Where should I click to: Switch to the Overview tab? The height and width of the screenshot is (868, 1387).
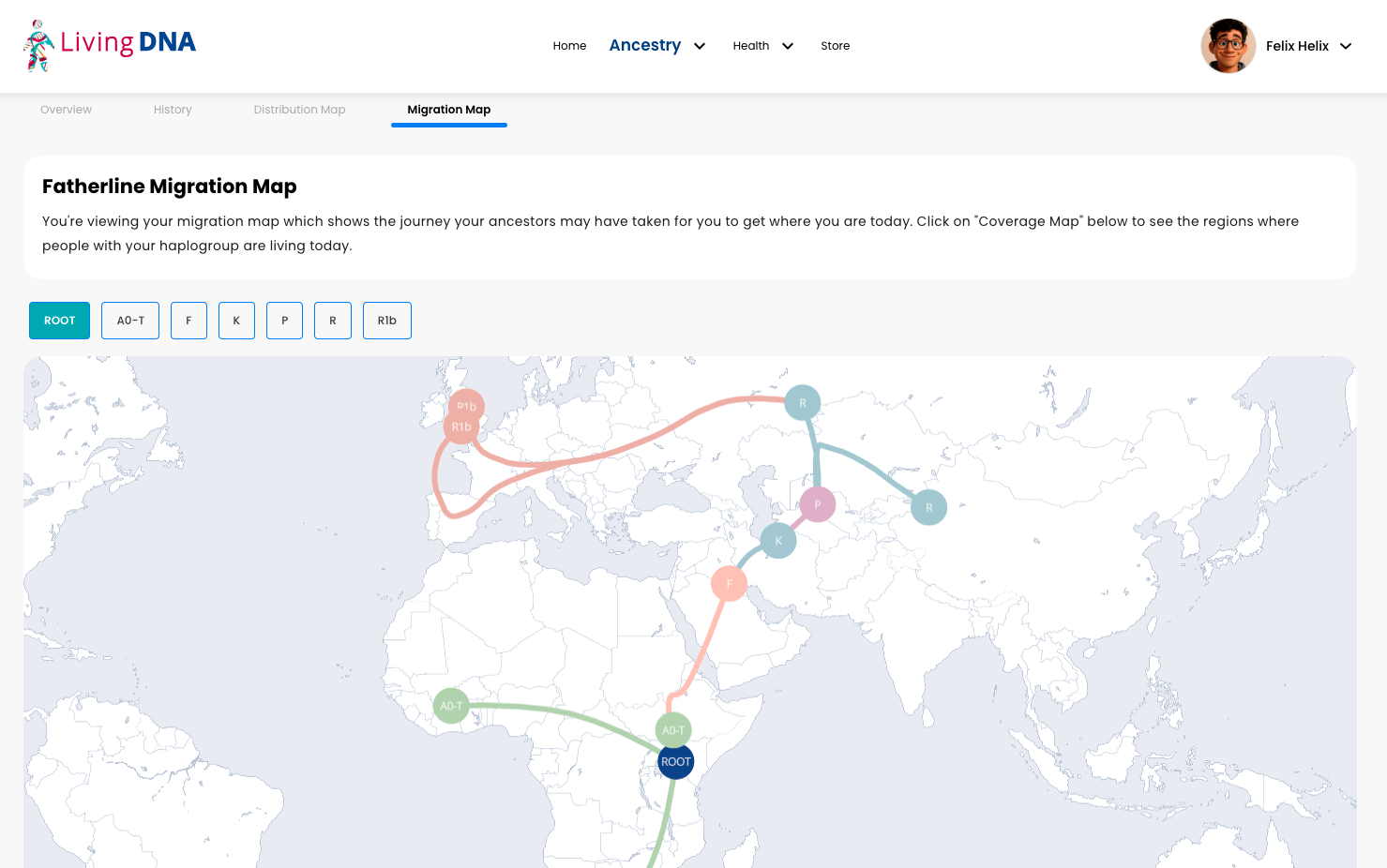pyautogui.click(x=66, y=110)
